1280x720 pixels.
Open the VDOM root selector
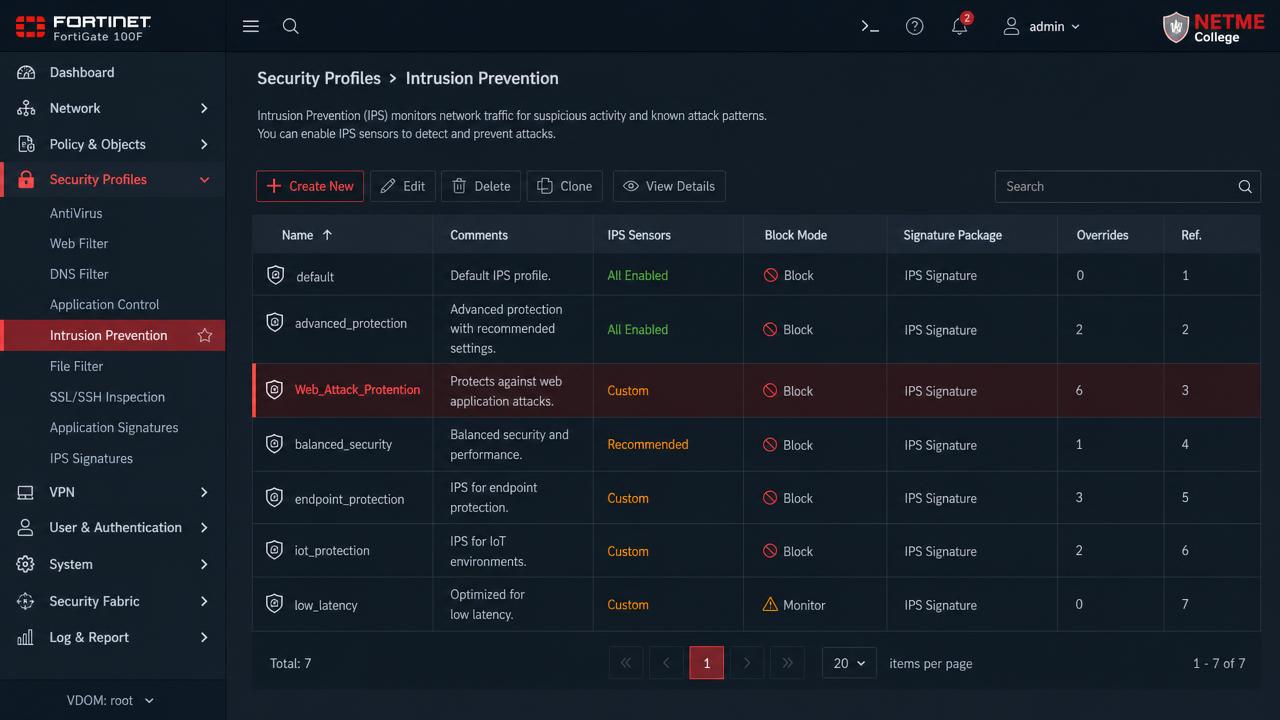(111, 700)
